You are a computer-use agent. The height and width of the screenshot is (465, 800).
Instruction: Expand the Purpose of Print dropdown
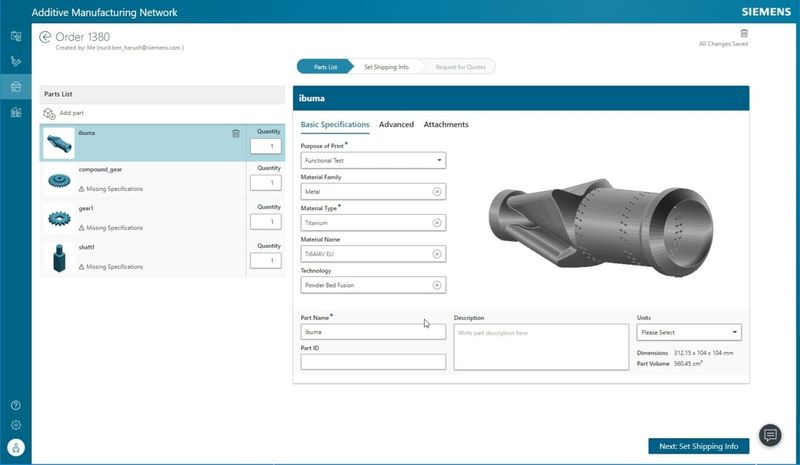pyautogui.click(x=439, y=160)
